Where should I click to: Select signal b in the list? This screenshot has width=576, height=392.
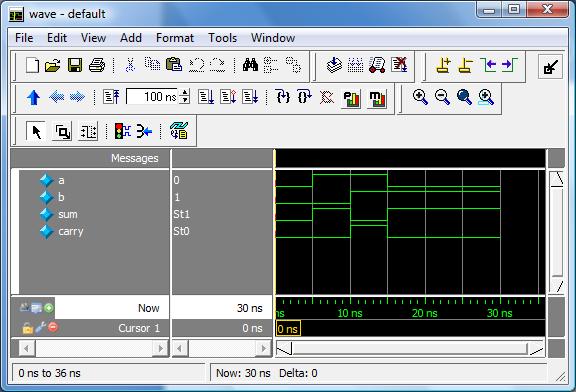[x=61, y=197]
